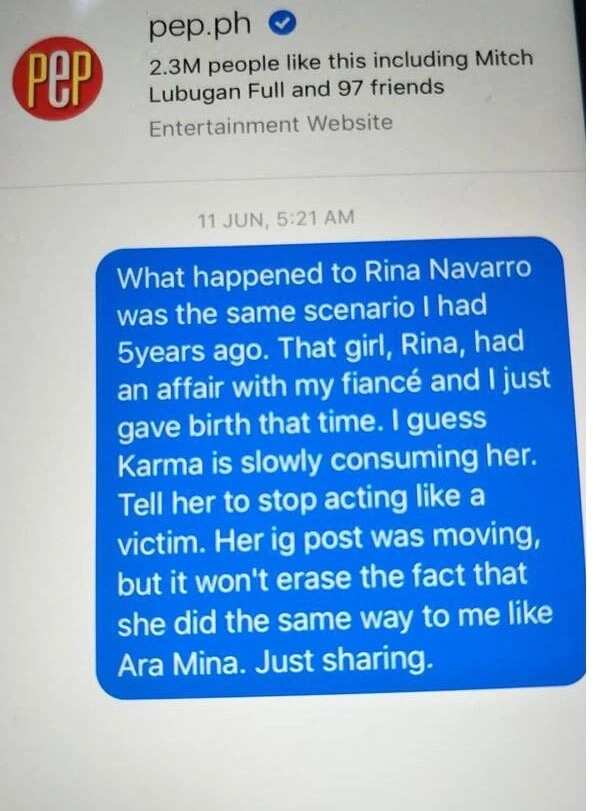
Task: Select the blue message bubble
Action: pyautogui.click(x=340, y=467)
